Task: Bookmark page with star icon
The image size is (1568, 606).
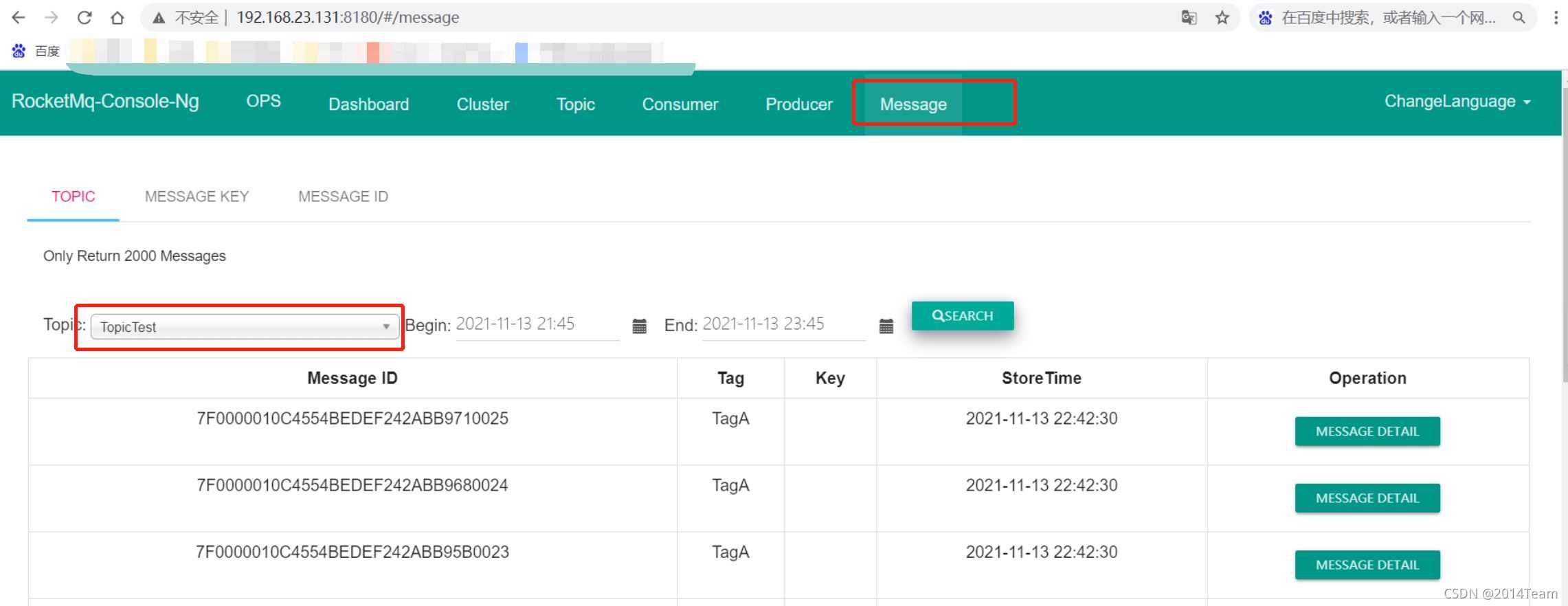Action: 1222,18
